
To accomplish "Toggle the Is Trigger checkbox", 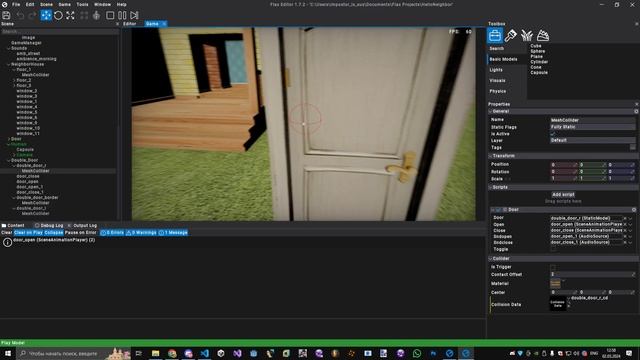I will click(553, 267).
